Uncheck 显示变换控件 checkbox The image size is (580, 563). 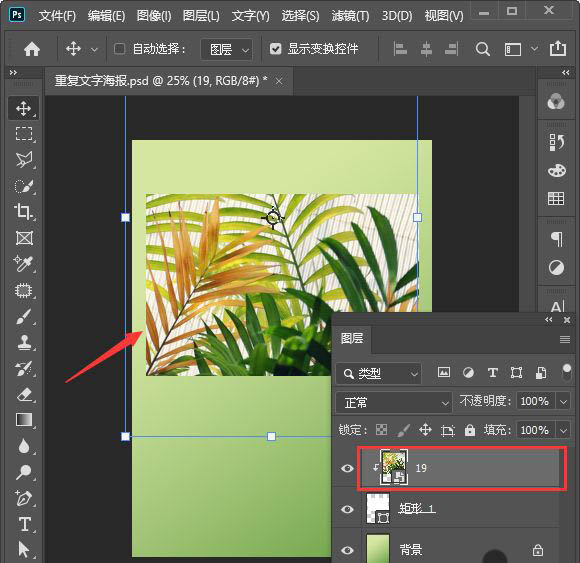(x=276, y=48)
